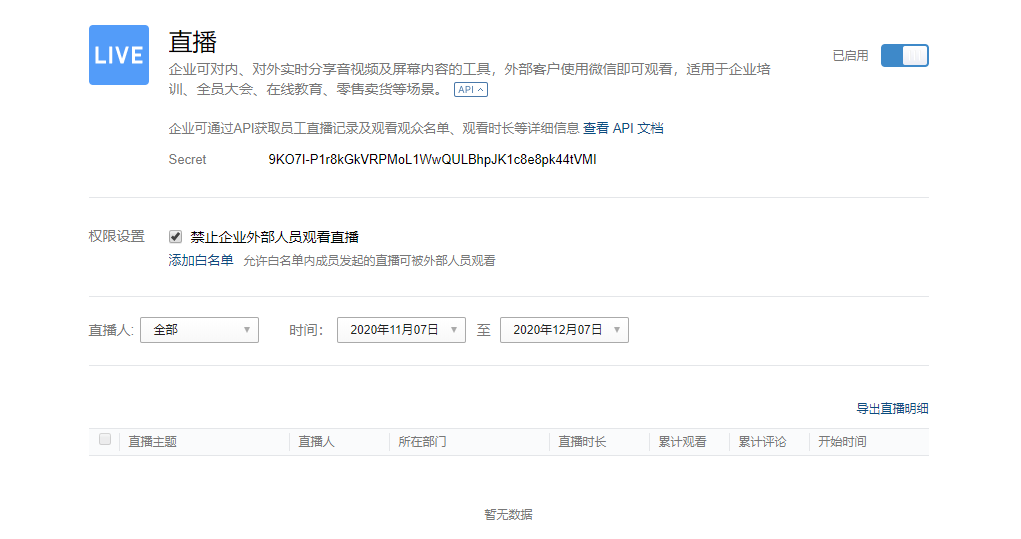The height and width of the screenshot is (539, 1021).
Task: Uncheck 禁止企业外部人员观看直播 checkbox
Action: [175, 236]
